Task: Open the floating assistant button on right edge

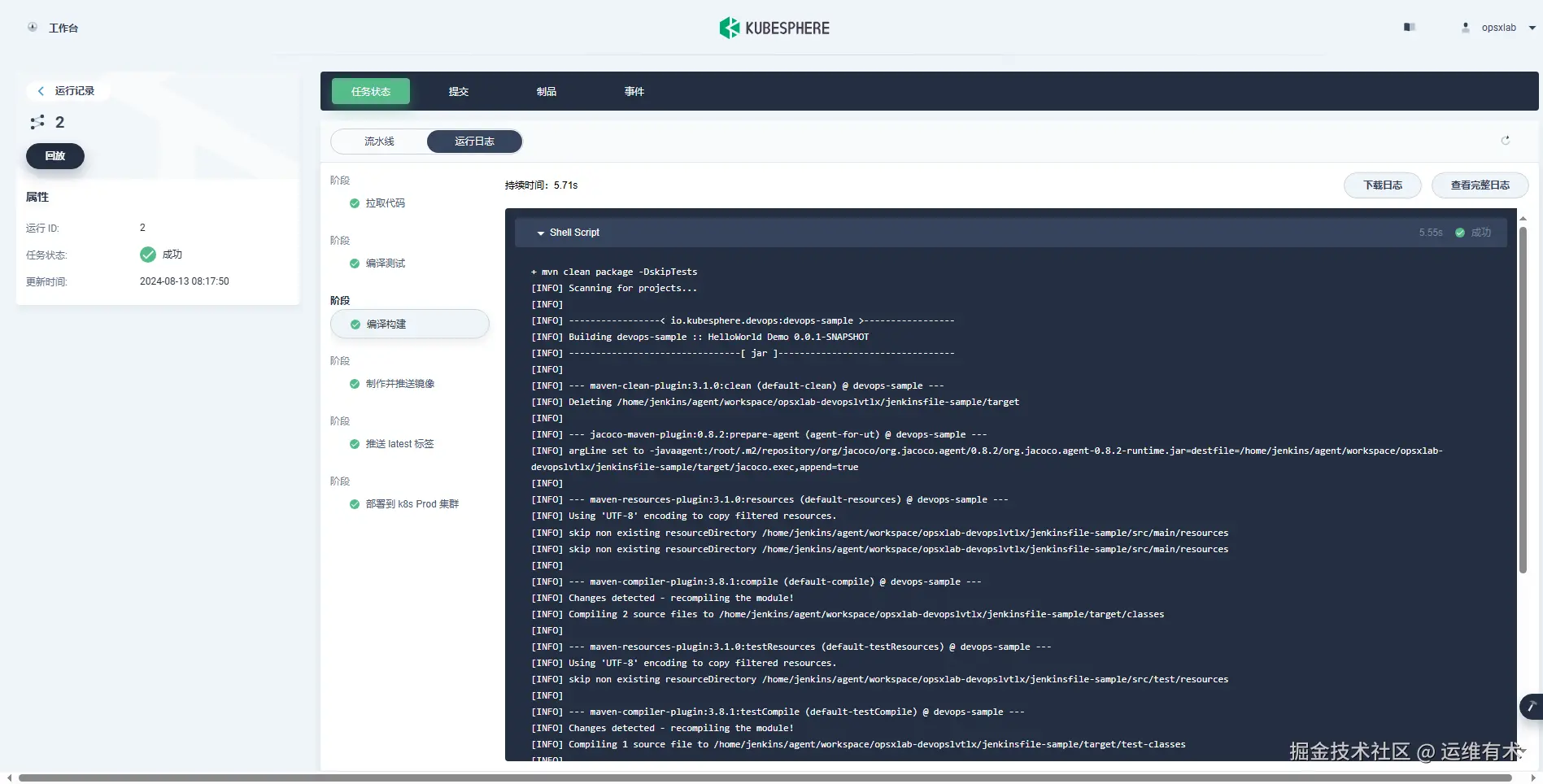Action: pos(1531,707)
